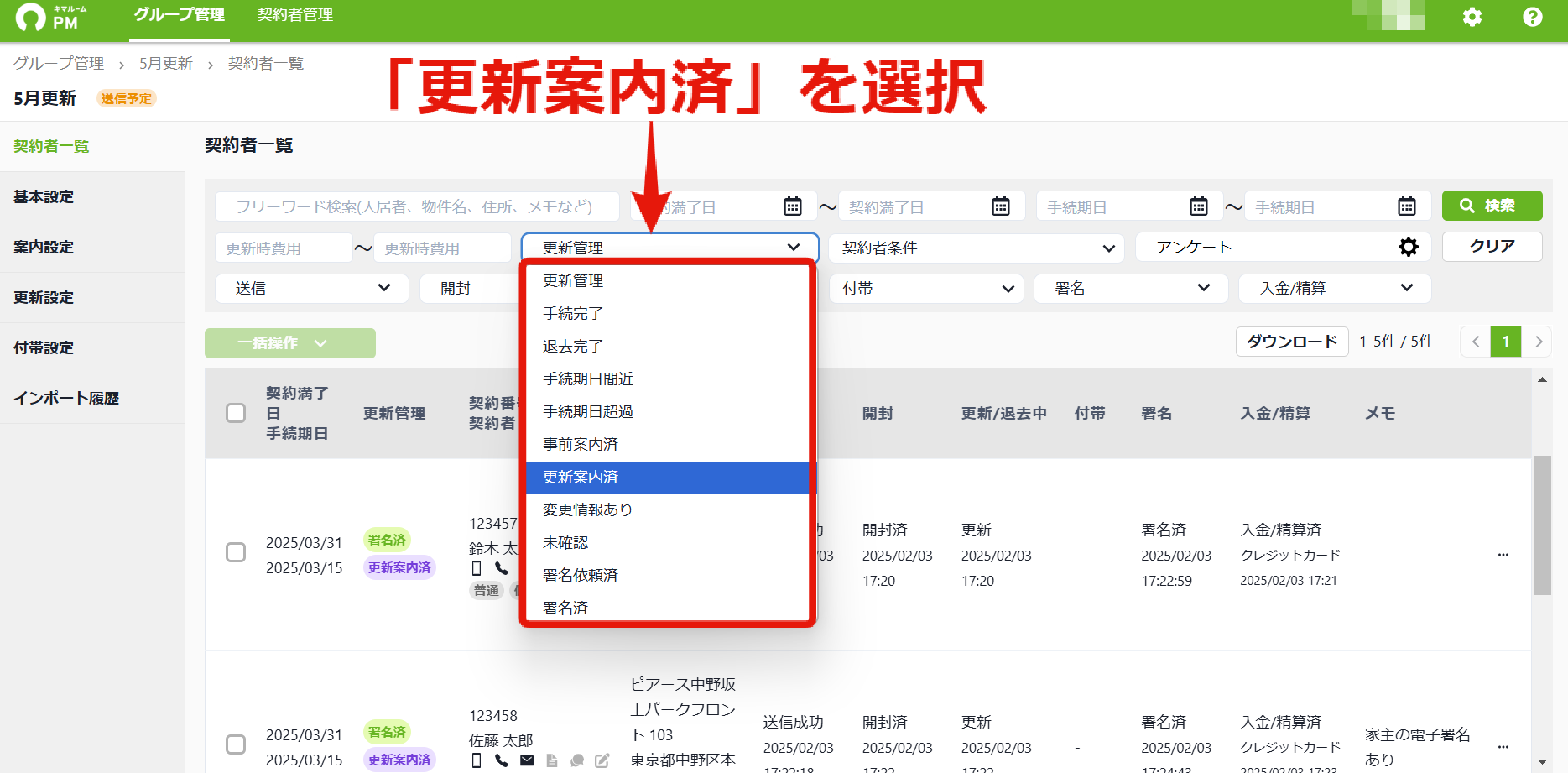This screenshot has width=1568, height=773.
Task: Select 手続期日超過 option
Action: point(668,412)
